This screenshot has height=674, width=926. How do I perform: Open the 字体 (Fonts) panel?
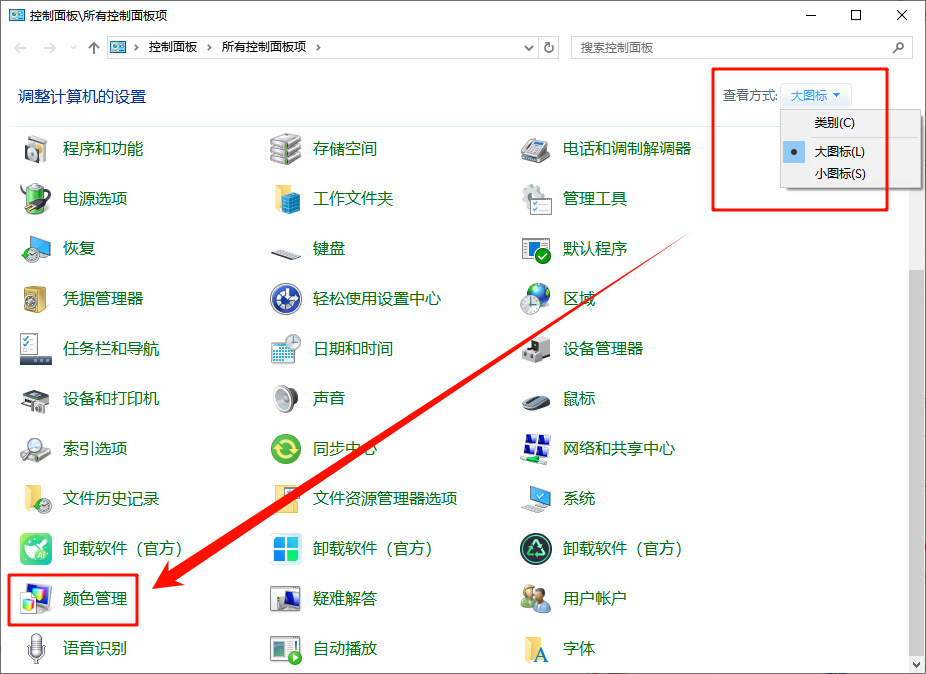coord(578,648)
